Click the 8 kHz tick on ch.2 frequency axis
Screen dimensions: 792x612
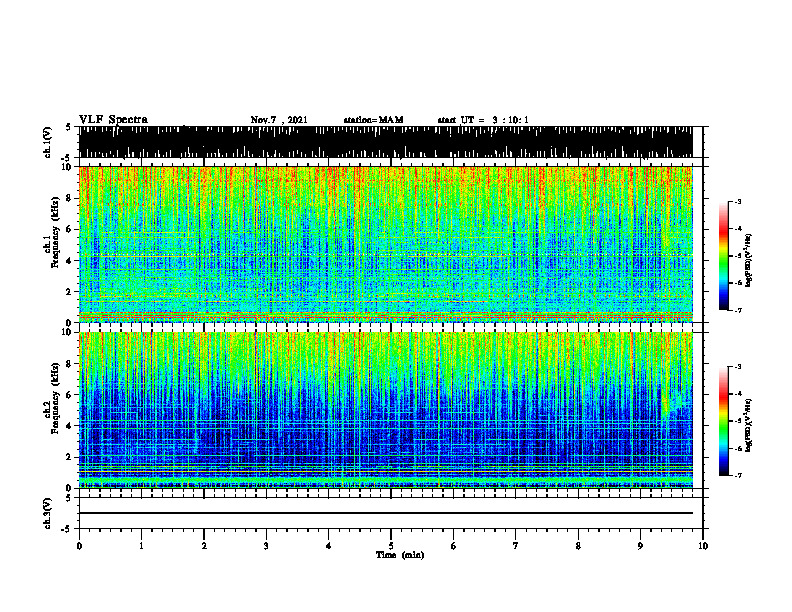70,364
